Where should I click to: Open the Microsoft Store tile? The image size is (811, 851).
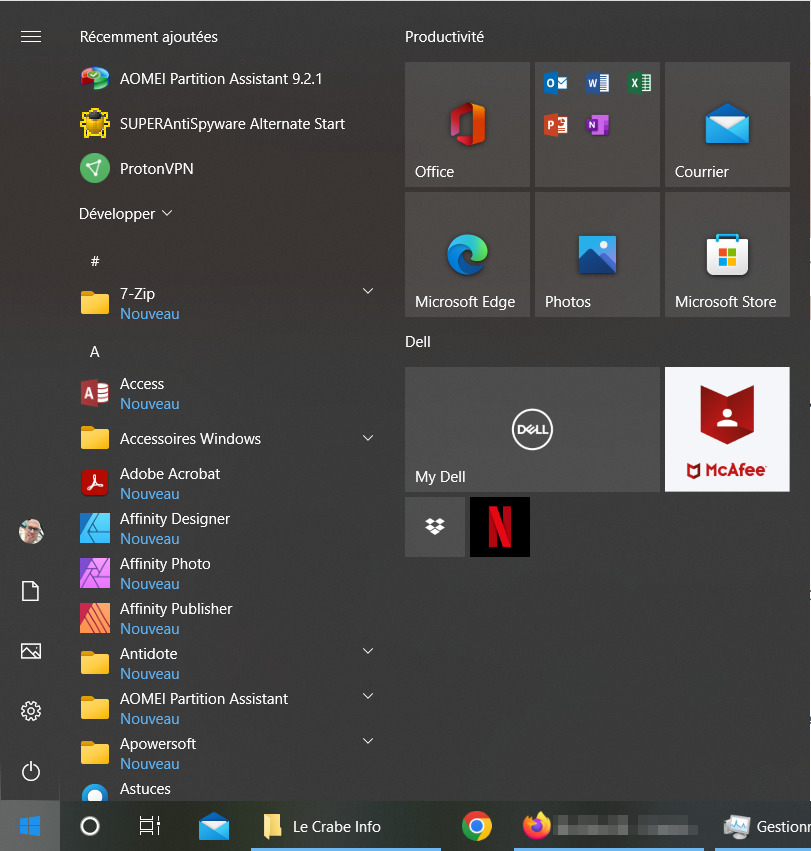point(727,255)
